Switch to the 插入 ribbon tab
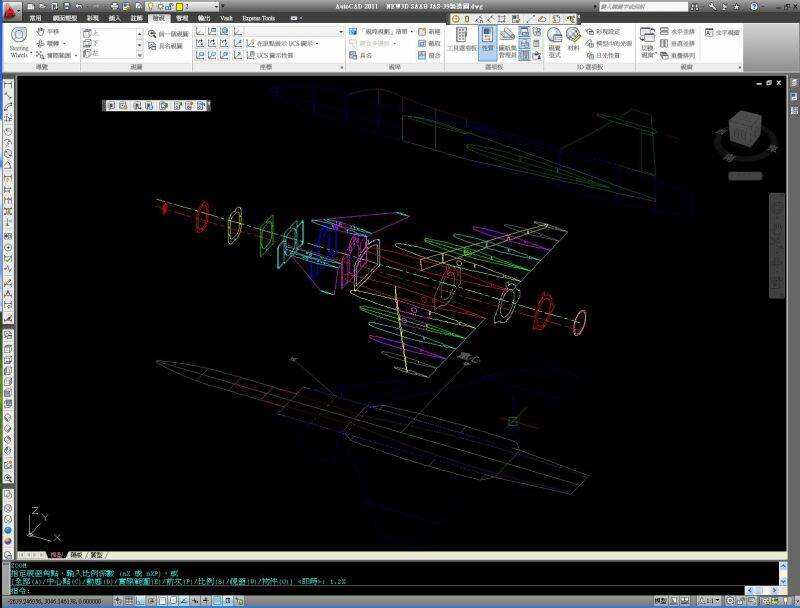The width and height of the screenshot is (800, 608). (x=114, y=18)
